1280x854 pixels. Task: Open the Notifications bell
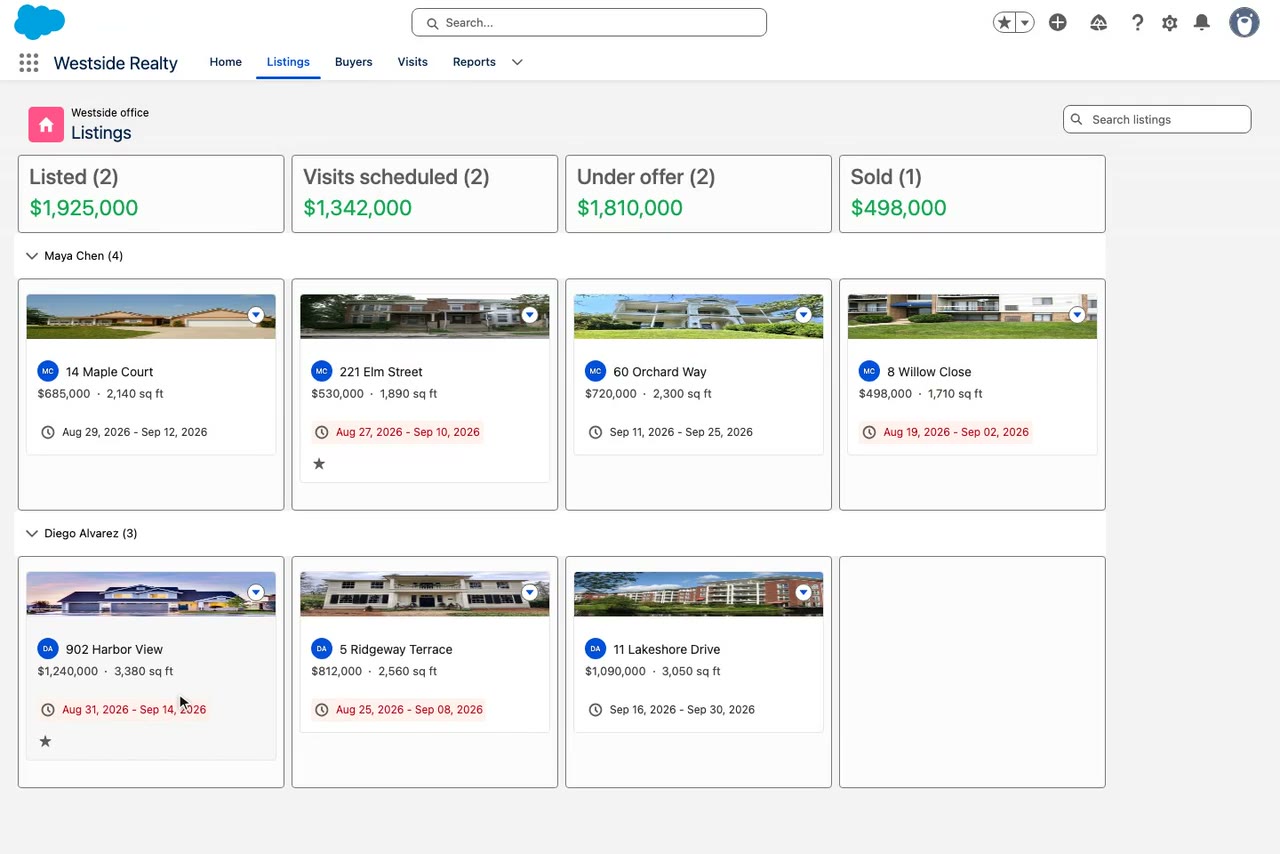1202,22
